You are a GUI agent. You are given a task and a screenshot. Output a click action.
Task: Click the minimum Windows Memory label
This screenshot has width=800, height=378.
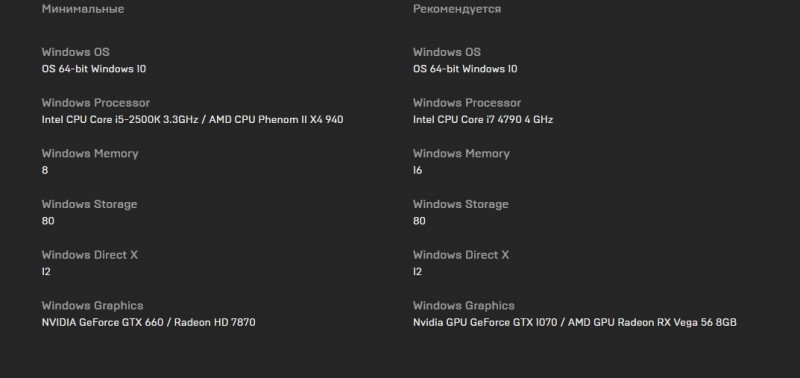(90, 154)
